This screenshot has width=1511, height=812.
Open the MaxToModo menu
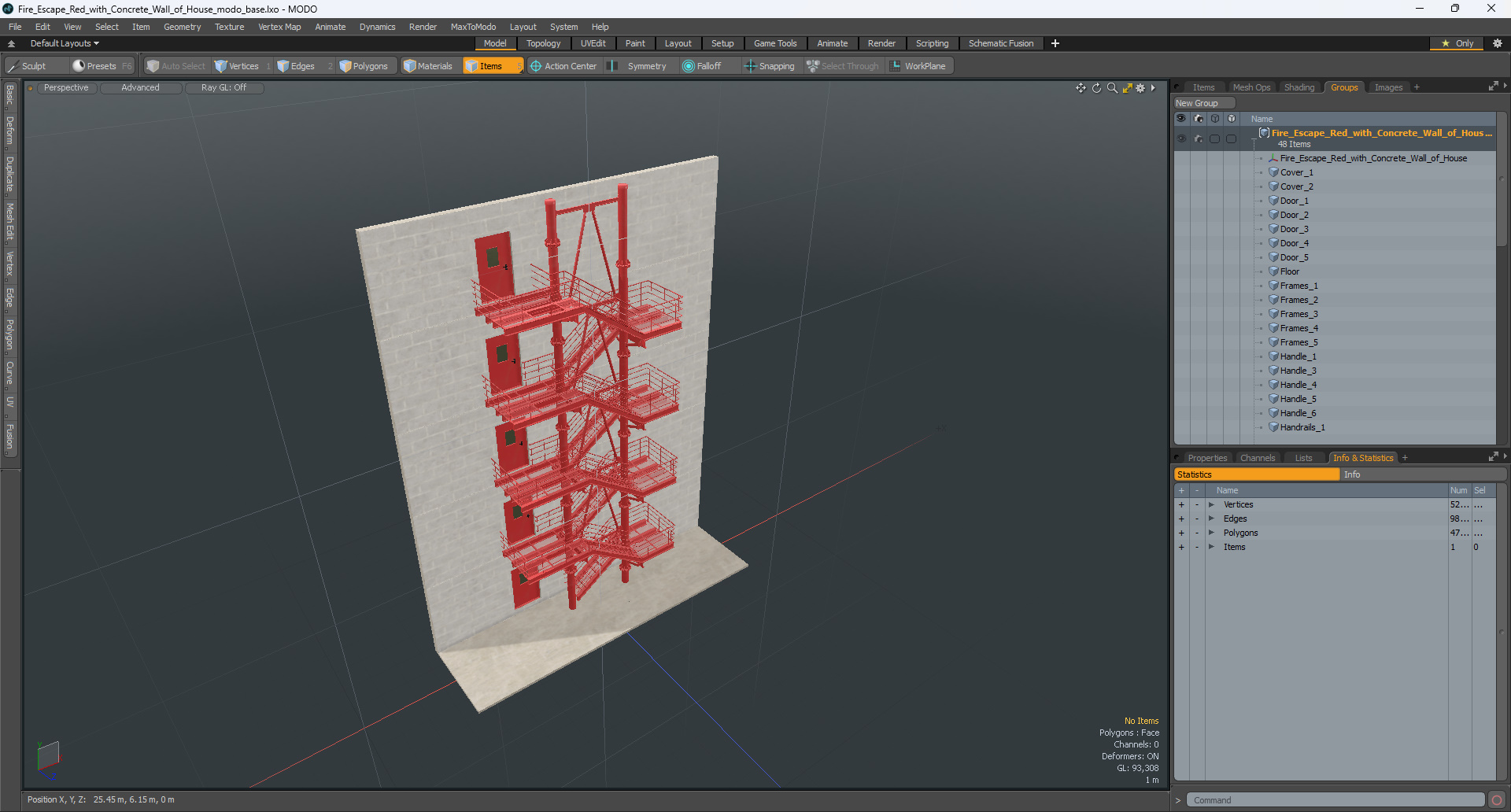point(473,27)
